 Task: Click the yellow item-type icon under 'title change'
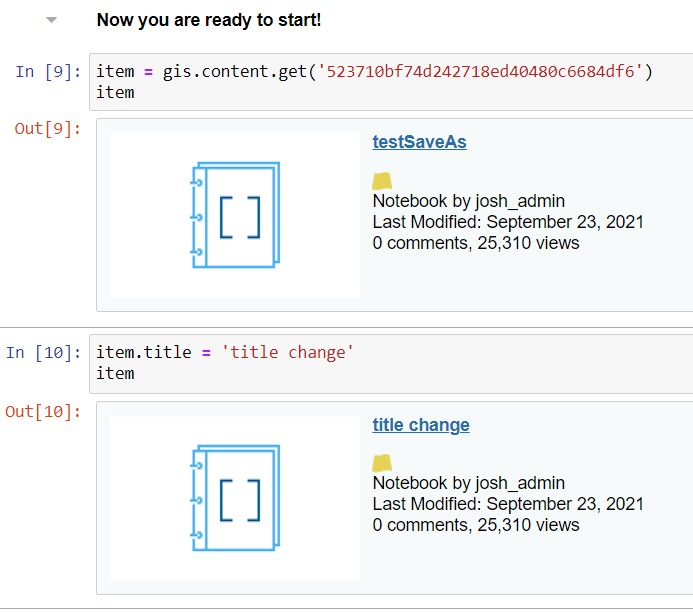click(x=382, y=463)
